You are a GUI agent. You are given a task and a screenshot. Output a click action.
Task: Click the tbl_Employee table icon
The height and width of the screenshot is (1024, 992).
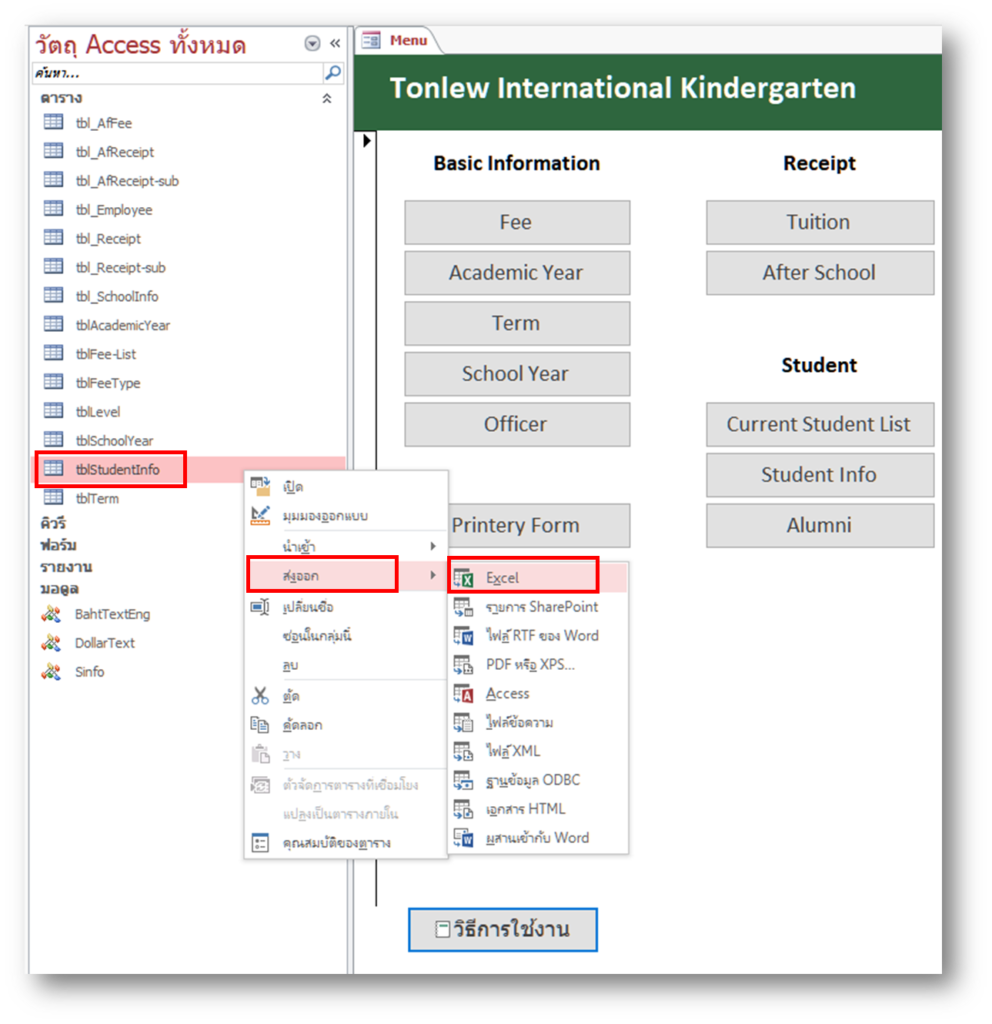[54, 210]
